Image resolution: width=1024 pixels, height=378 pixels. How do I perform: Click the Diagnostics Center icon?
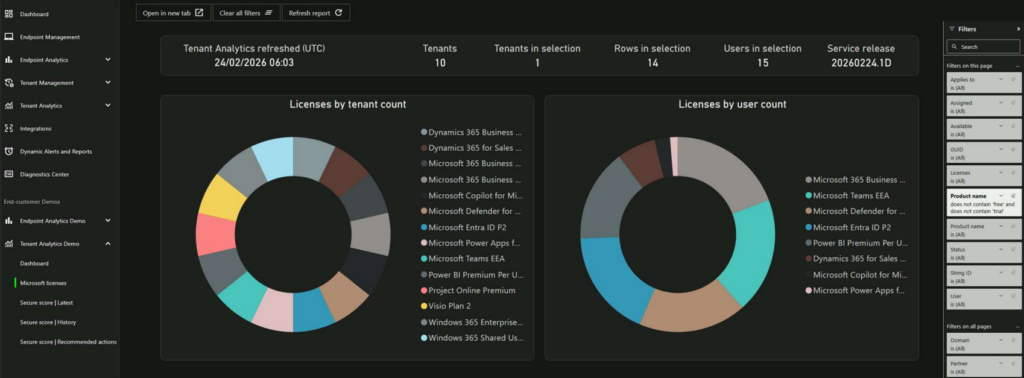pos(9,174)
